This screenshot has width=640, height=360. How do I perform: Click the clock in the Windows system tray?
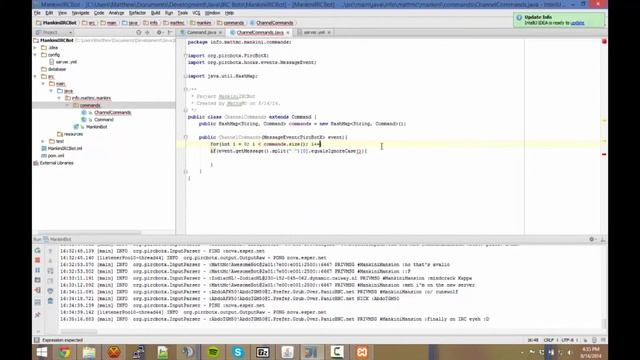point(591,352)
